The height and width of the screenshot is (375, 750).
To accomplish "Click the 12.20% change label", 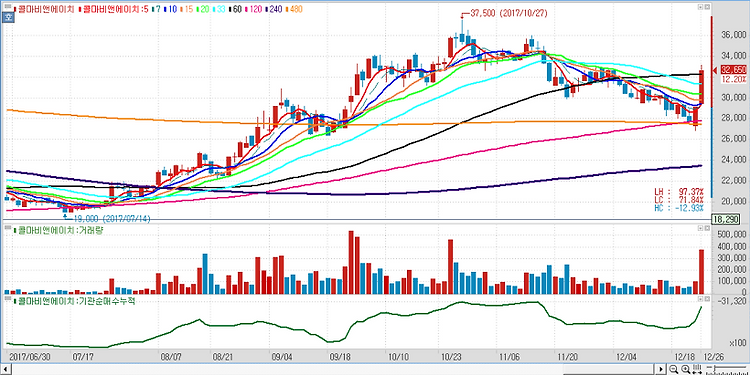I will (734, 79).
